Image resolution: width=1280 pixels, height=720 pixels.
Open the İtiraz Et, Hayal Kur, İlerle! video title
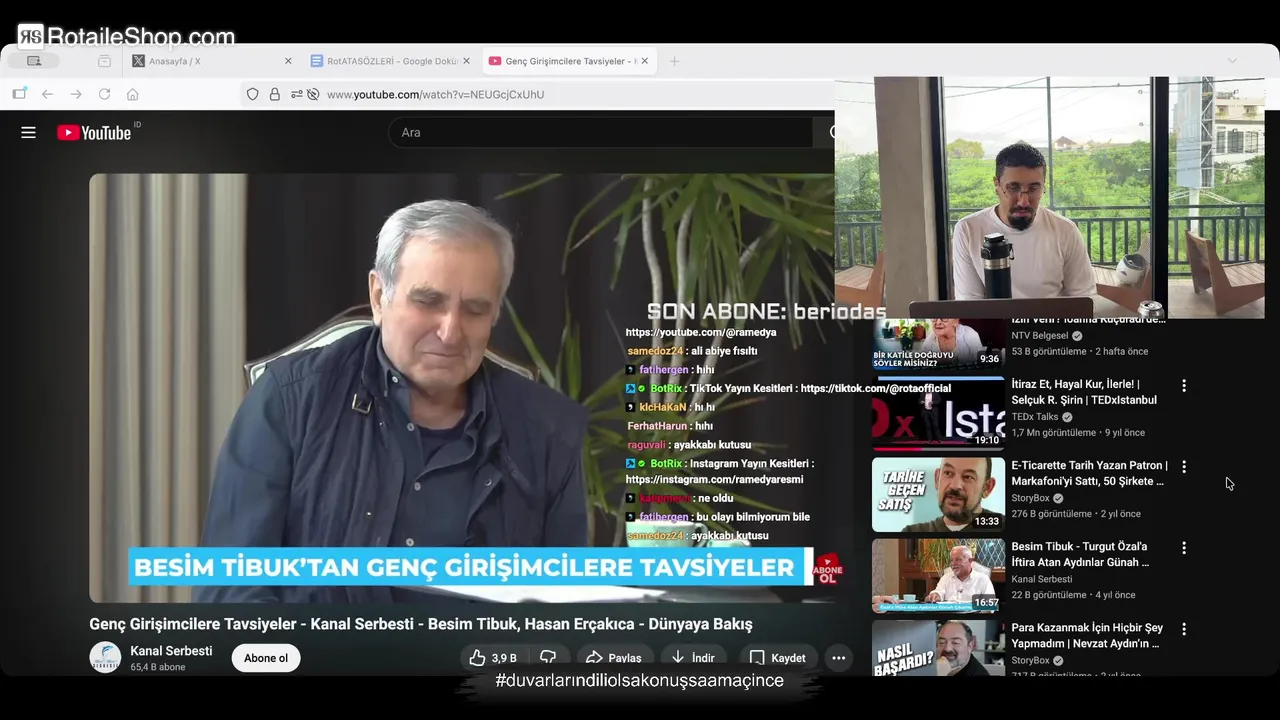(1084, 392)
